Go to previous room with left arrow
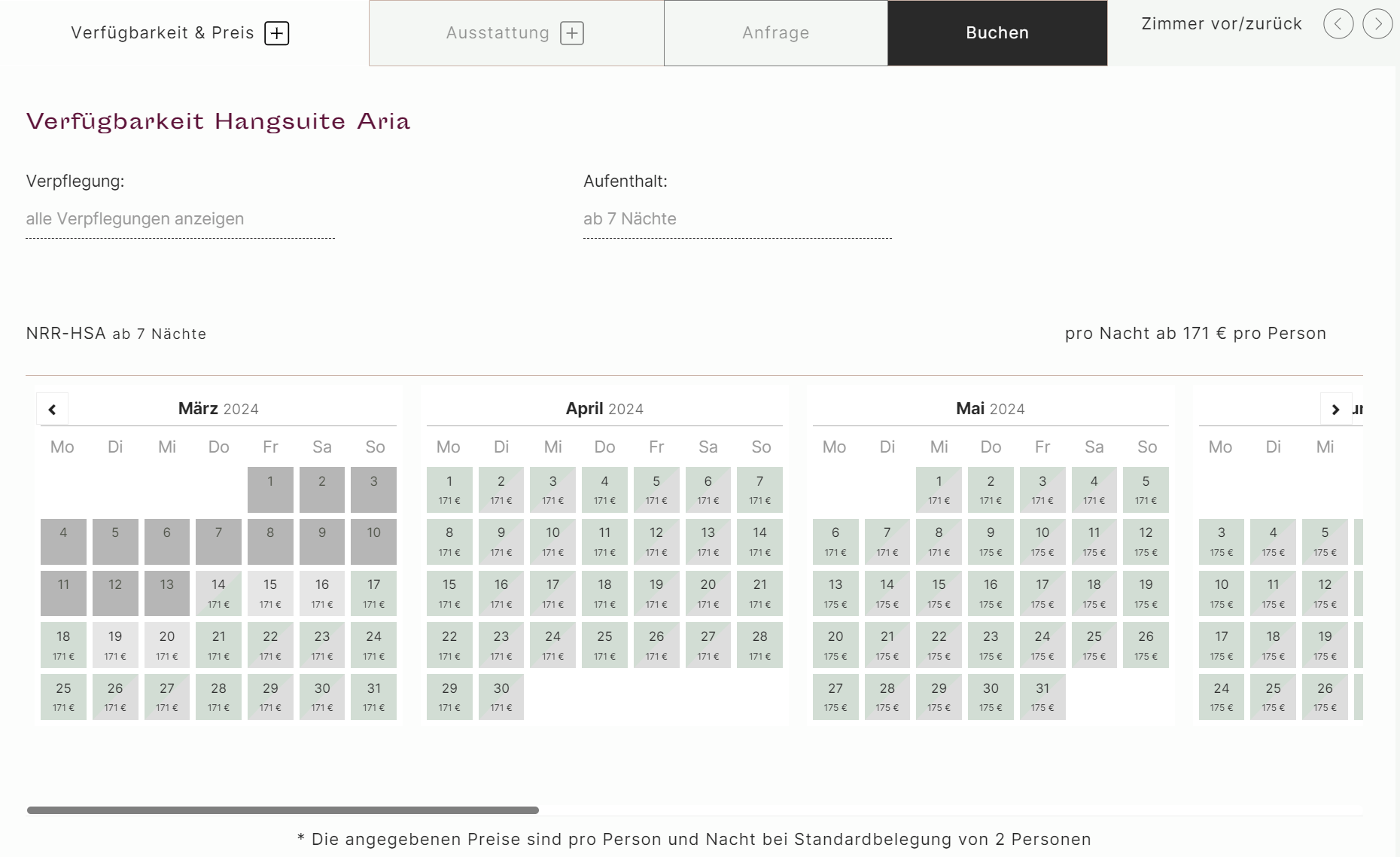This screenshot has width=1400, height=857. [x=1338, y=24]
